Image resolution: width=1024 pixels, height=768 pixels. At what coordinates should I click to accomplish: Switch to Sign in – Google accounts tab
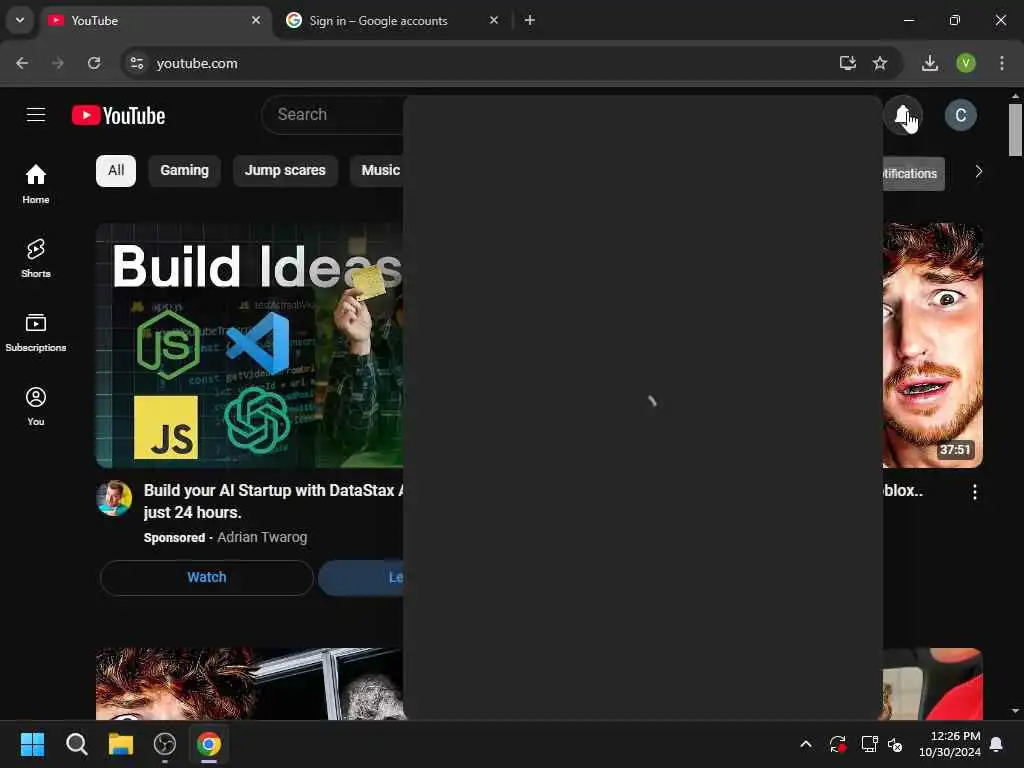coord(392,21)
